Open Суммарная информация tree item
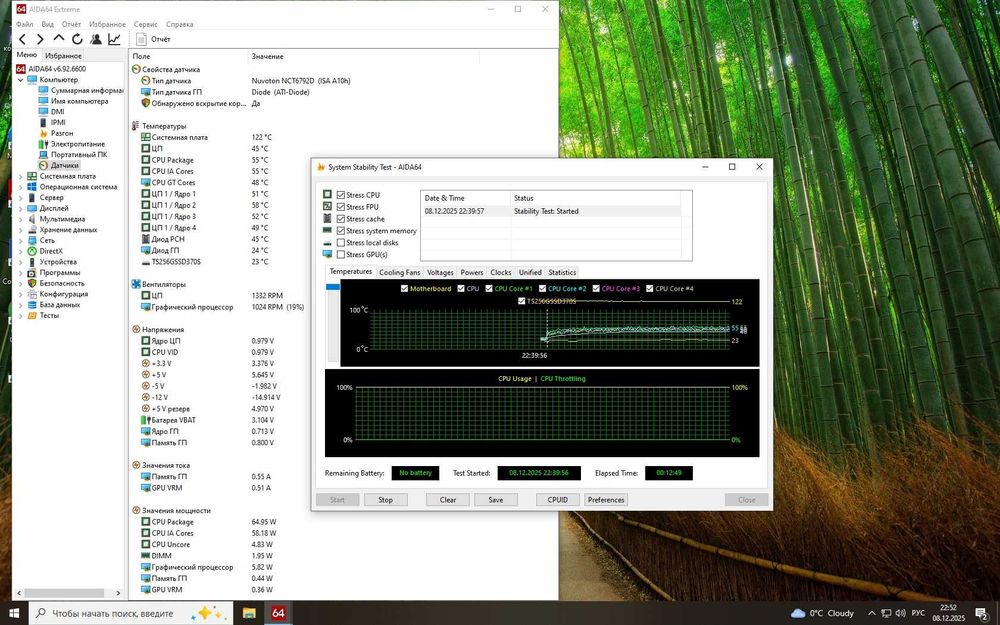Viewport: 1000px width, 625px height. (86, 91)
